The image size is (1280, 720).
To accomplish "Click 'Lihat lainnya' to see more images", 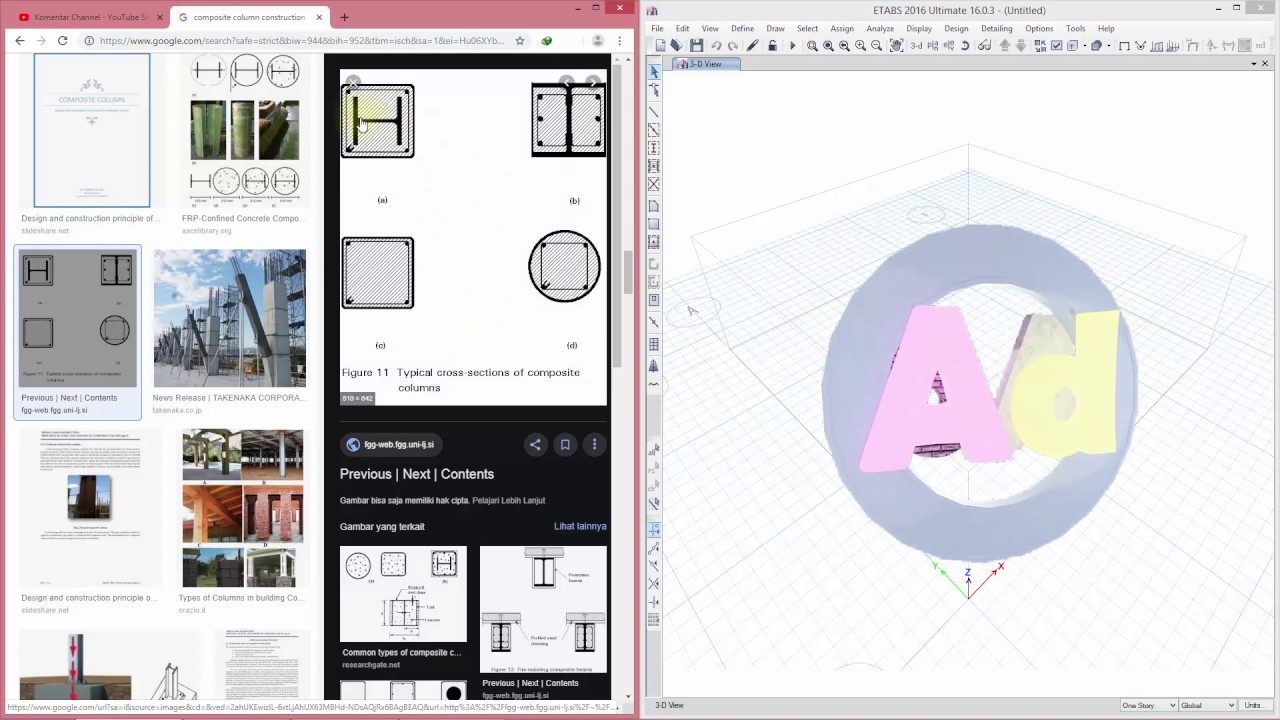I will point(580,526).
